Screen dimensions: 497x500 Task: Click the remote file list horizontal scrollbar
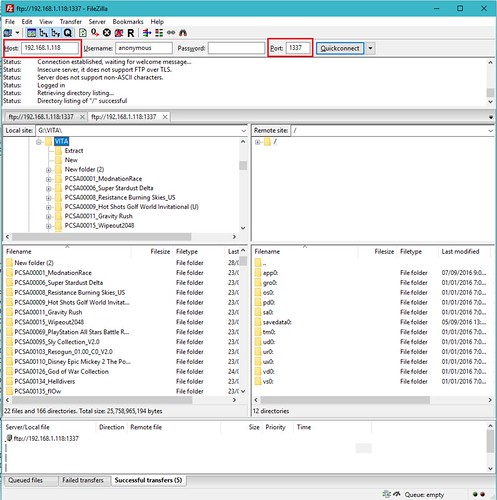345,400
